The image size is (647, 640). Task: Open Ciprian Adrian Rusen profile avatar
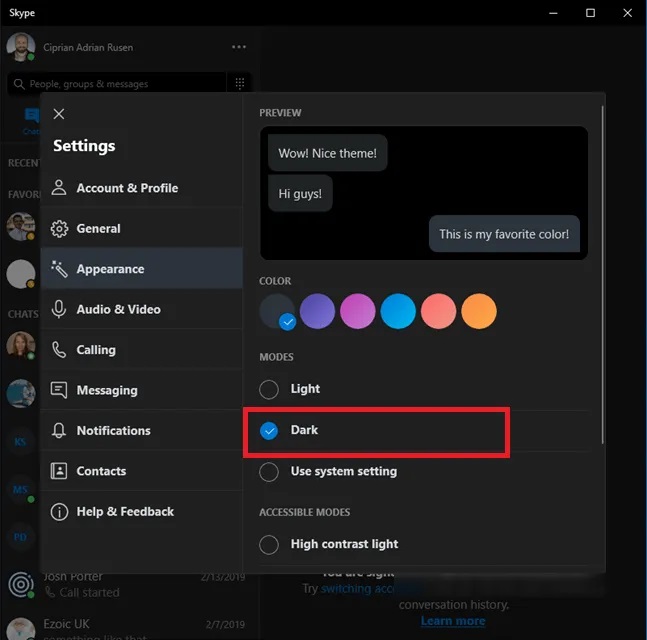20,47
